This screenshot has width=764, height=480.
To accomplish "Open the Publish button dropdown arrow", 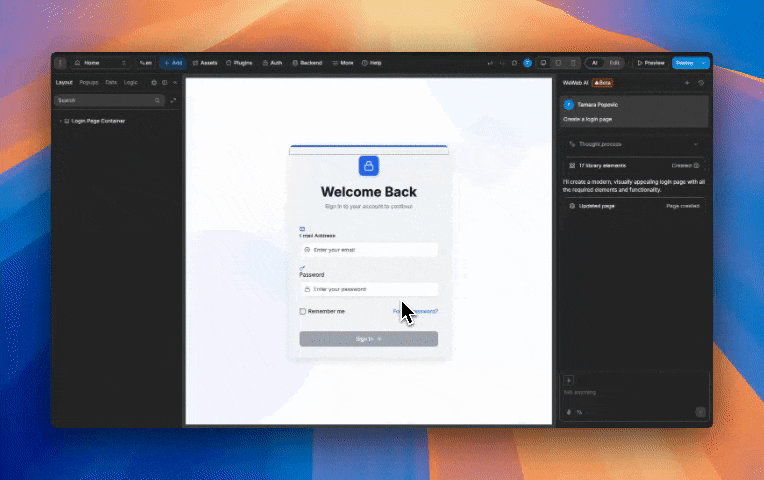I will (x=704, y=63).
